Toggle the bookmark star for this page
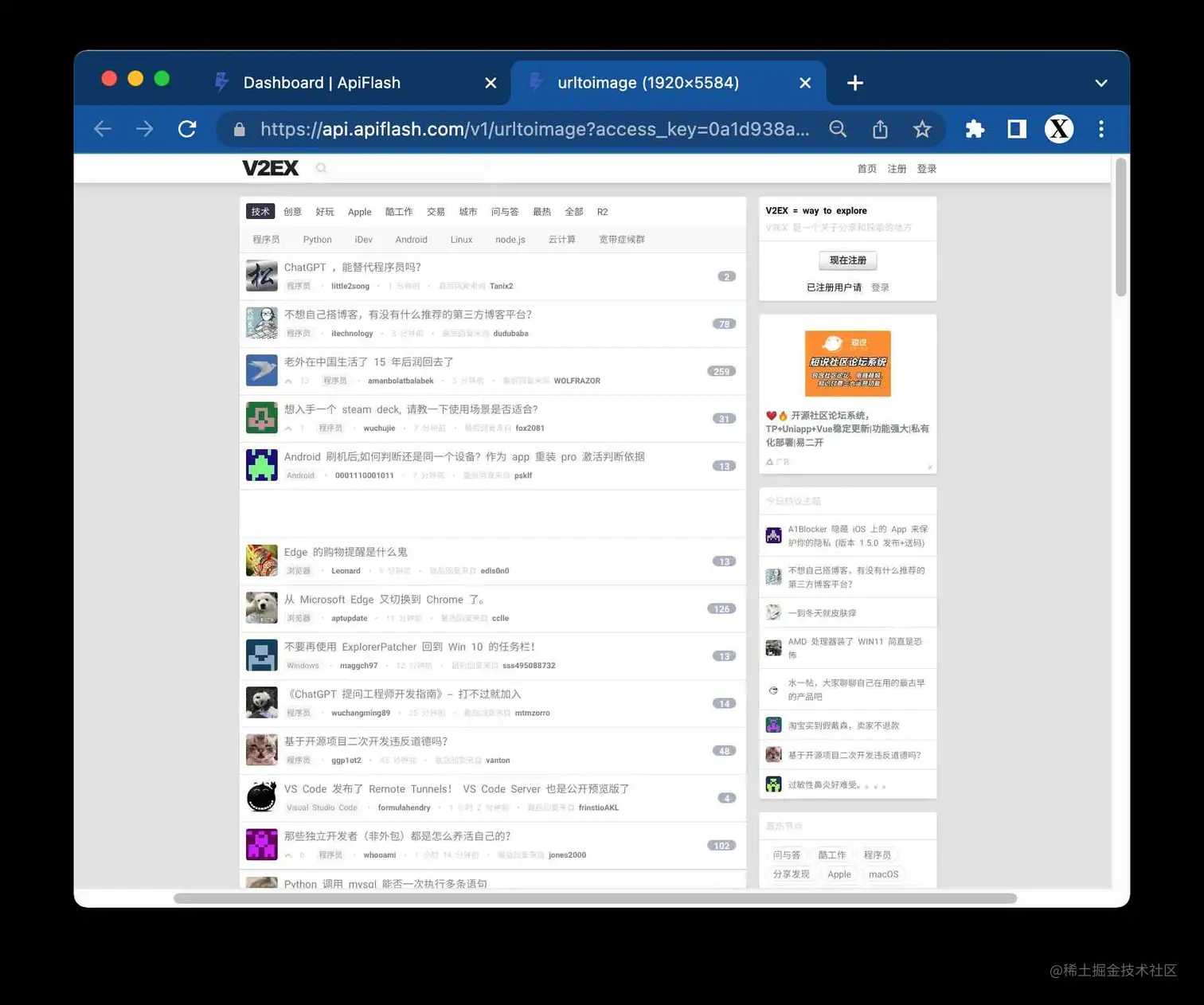The image size is (1204, 1005). [921, 128]
